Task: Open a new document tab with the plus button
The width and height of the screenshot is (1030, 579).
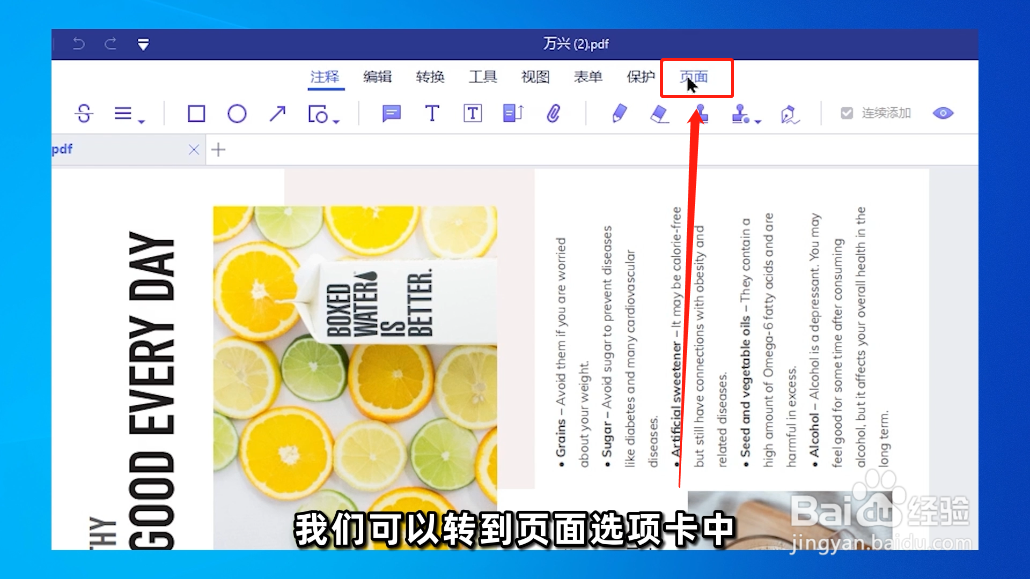Action: click(218, 148)
